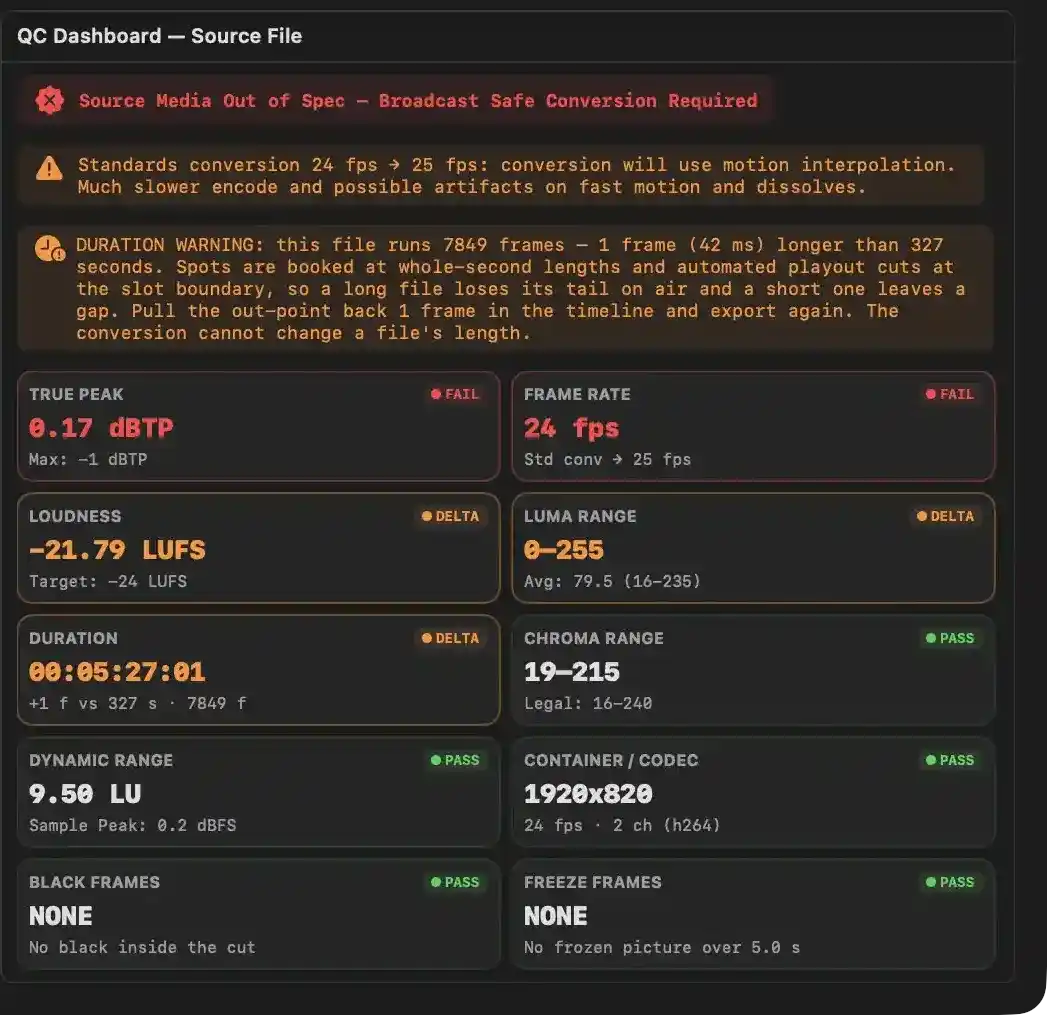Click the DELTA status dot on Duration
The width and height of the screenshot is (1047, 1015).
coord(427,638)
